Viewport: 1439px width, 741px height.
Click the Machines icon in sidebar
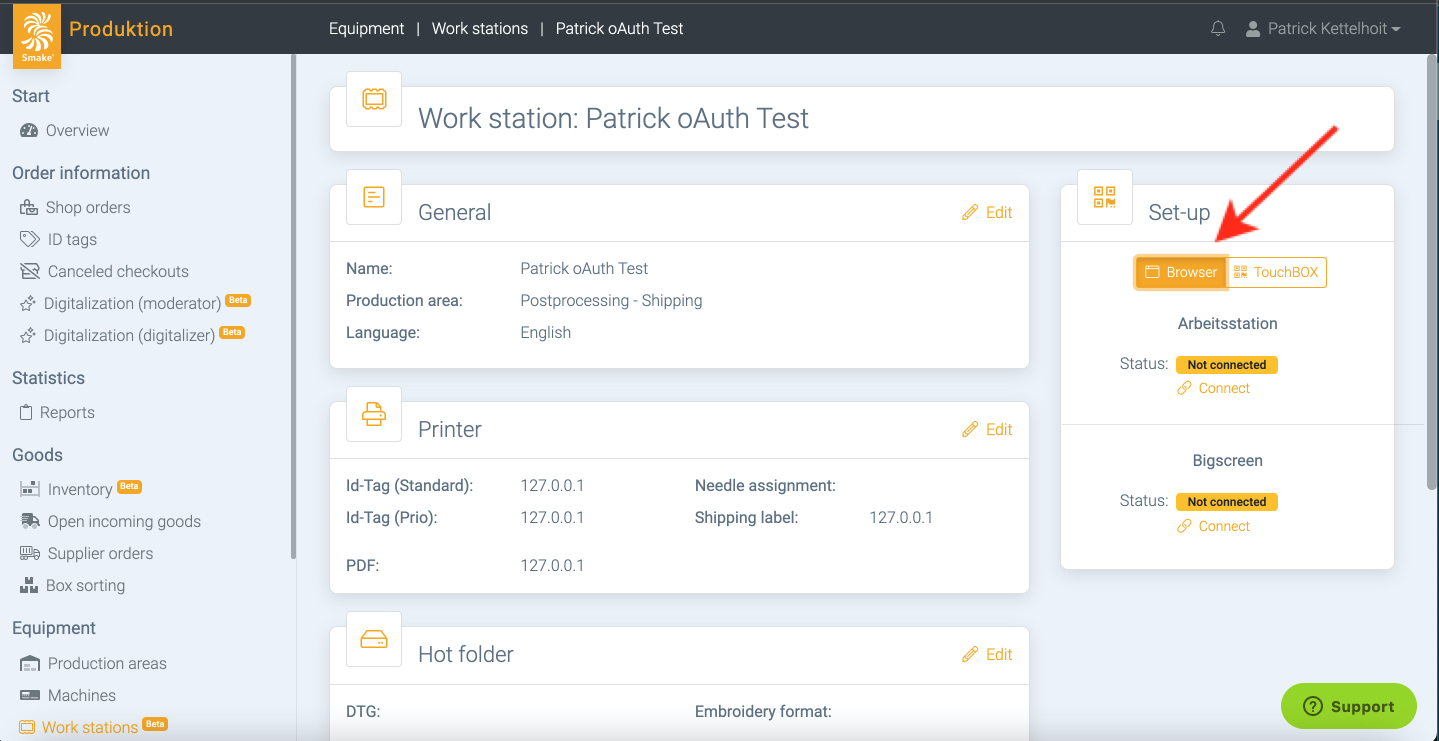click(30, 696)
